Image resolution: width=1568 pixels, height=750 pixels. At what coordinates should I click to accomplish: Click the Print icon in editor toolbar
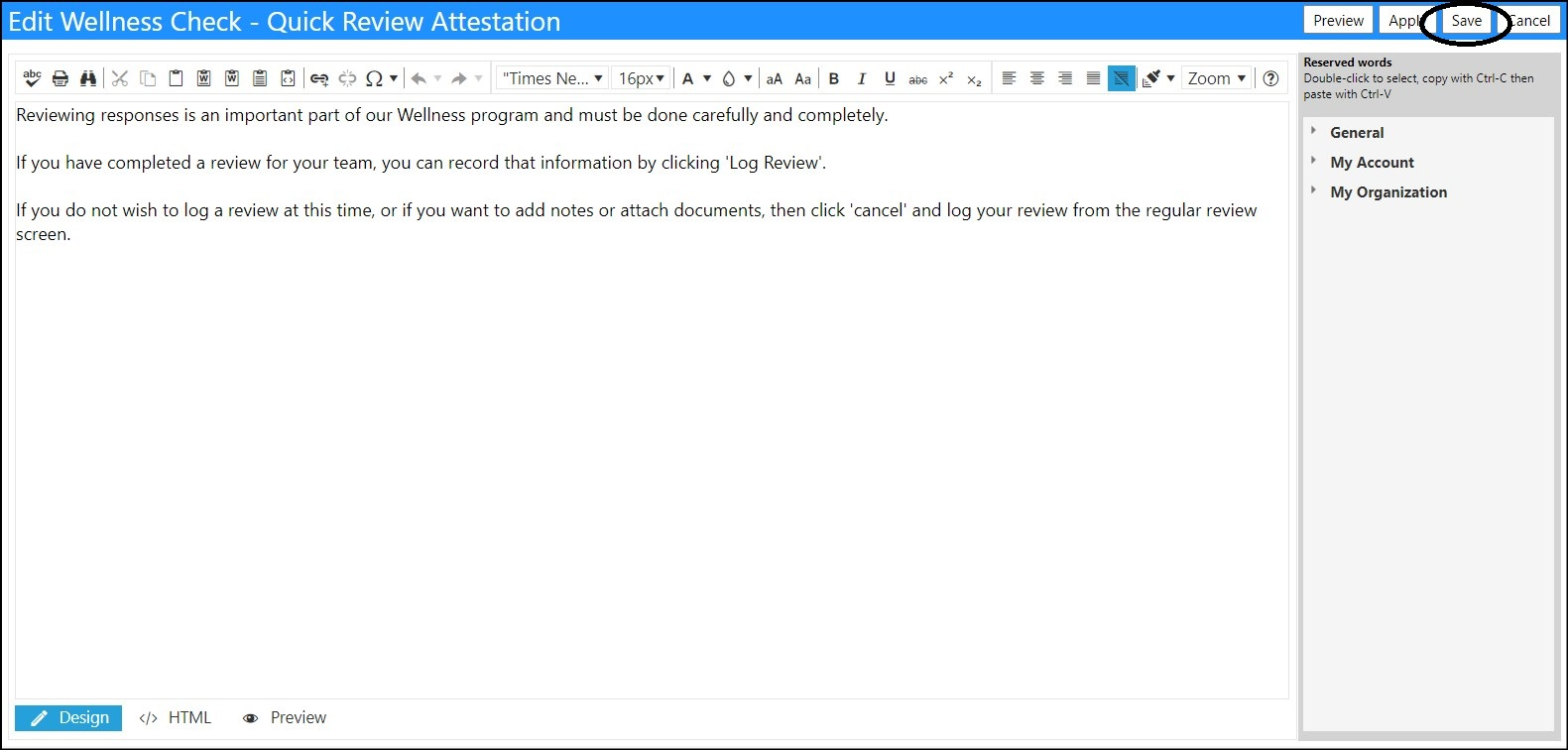pyautogui.click(x=60, y=78)
